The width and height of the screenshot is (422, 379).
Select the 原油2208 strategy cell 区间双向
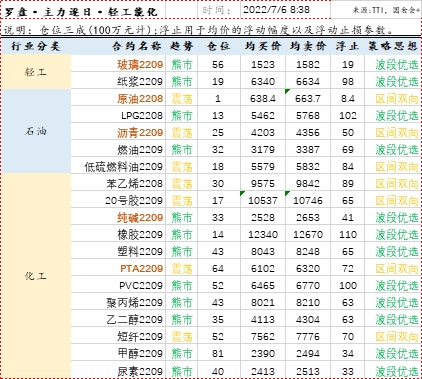pyautogui.click(x=393, y=98)
